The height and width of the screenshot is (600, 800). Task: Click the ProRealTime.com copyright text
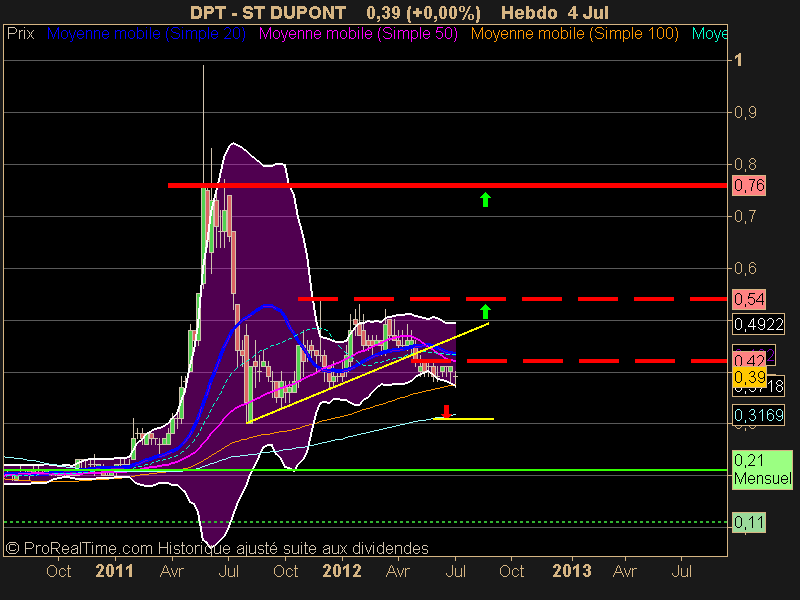[x=217, y=548]
